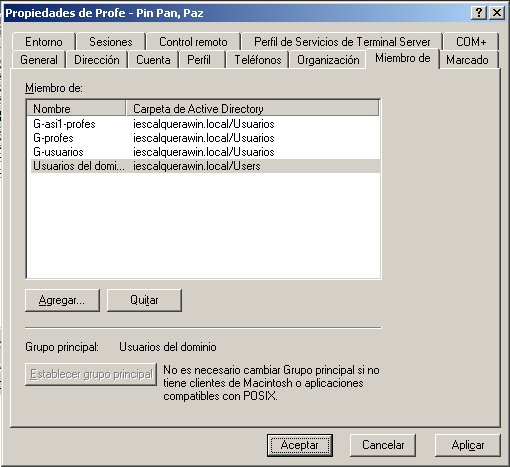510x467 pixels.
Task: Go to the Cuenta tab
Action: tap(153, 60)
